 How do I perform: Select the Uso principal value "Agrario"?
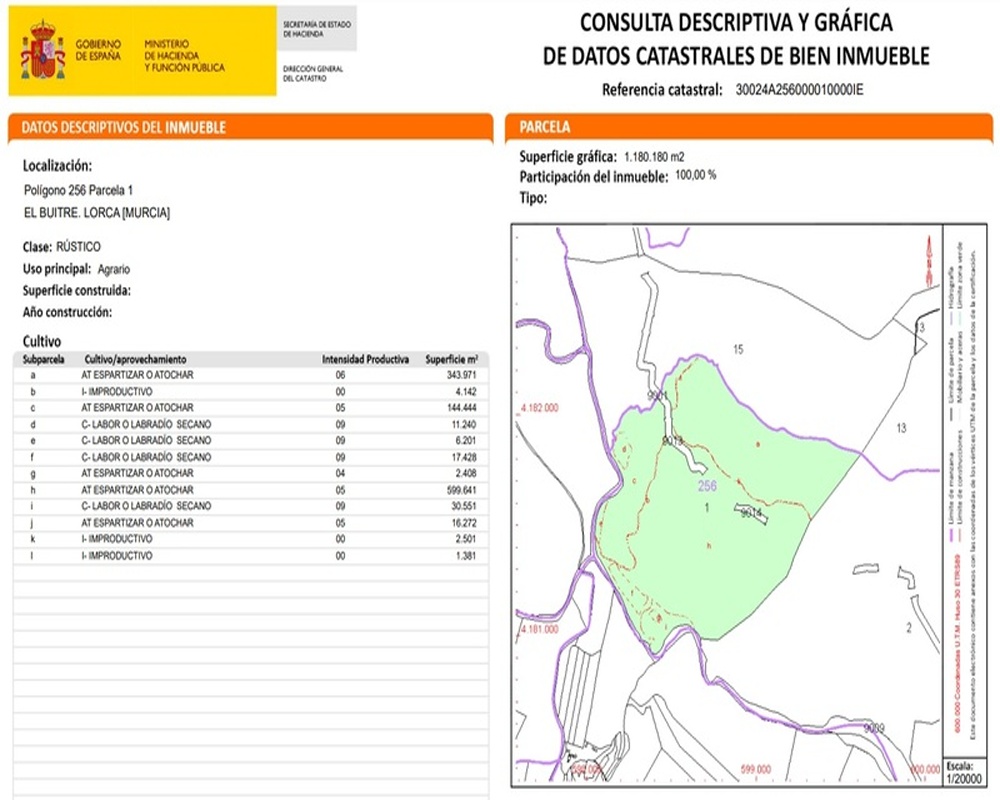(x=114, y=270)
